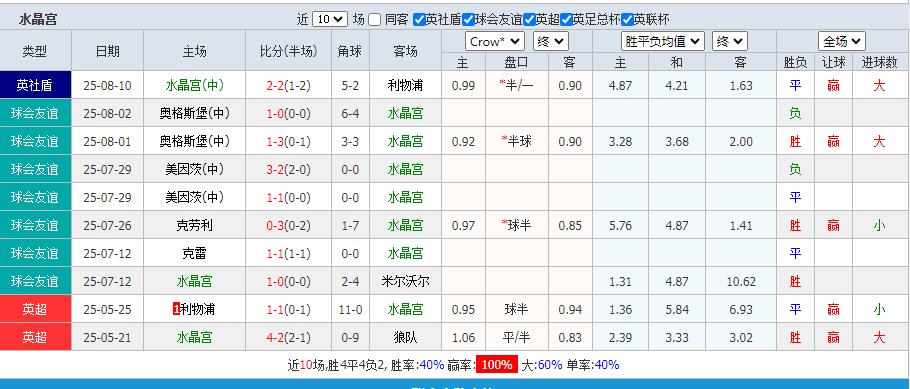This screenshot has width=910, height=389.
Task: Click the red 100% win rate badge
Action: tap(497, 365)
